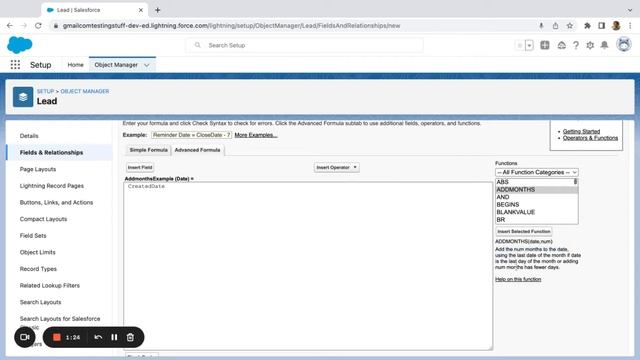This screenshot has width=640, height=360.
Task: Open the browser side panel icon
Action: point(602,26)
